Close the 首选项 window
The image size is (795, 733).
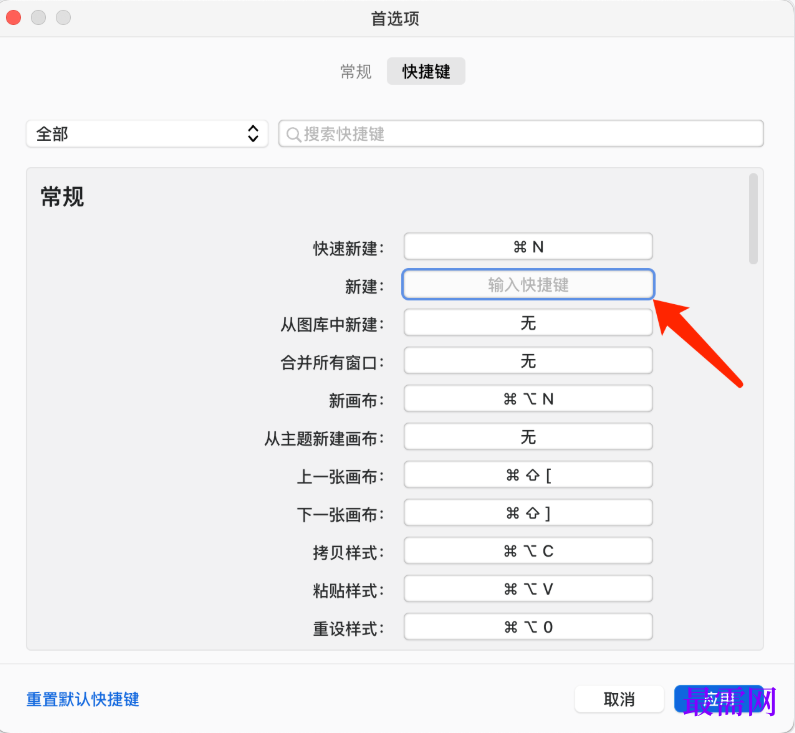pyautogui.click(x=14, y=18)
